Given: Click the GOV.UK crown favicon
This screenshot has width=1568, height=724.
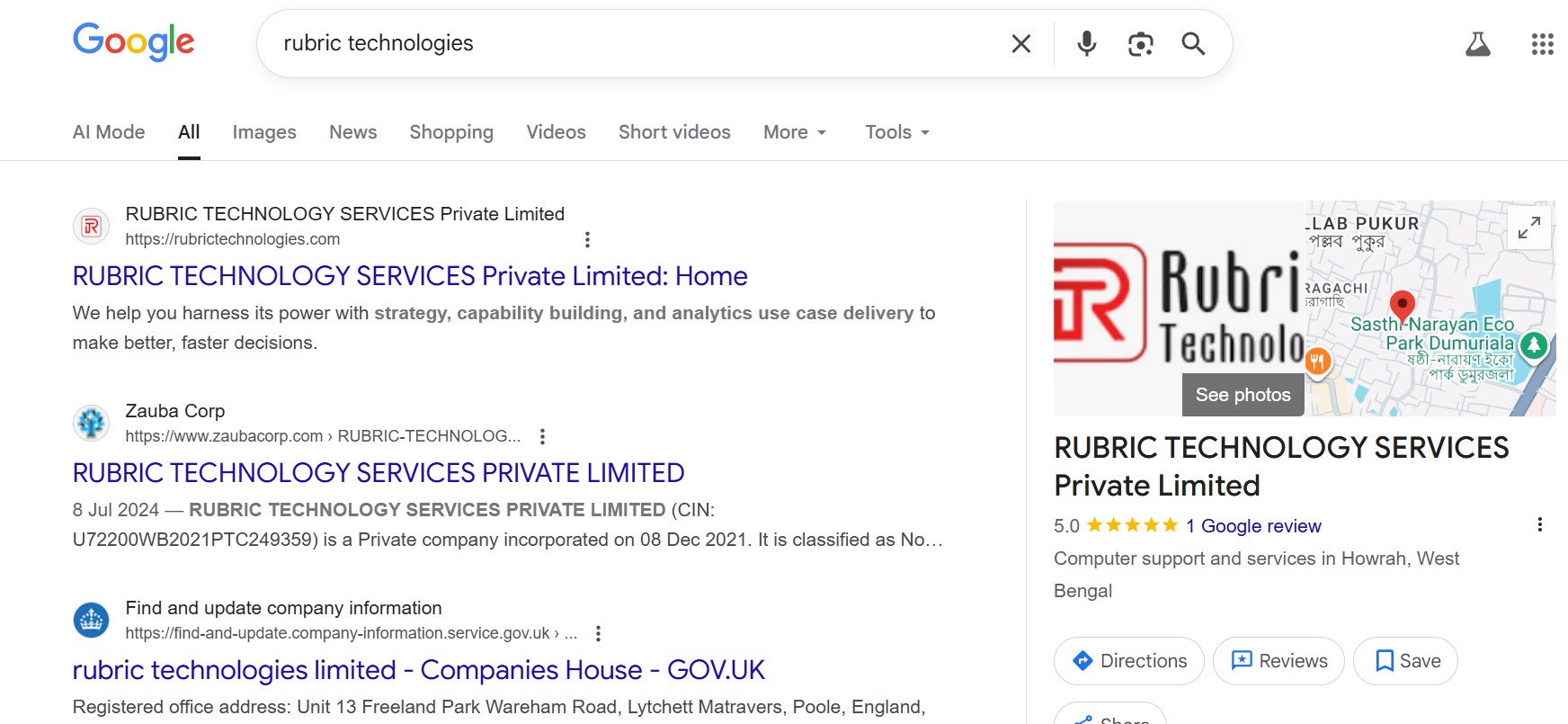Looking at the screenshot, I should tap(91, 620).
